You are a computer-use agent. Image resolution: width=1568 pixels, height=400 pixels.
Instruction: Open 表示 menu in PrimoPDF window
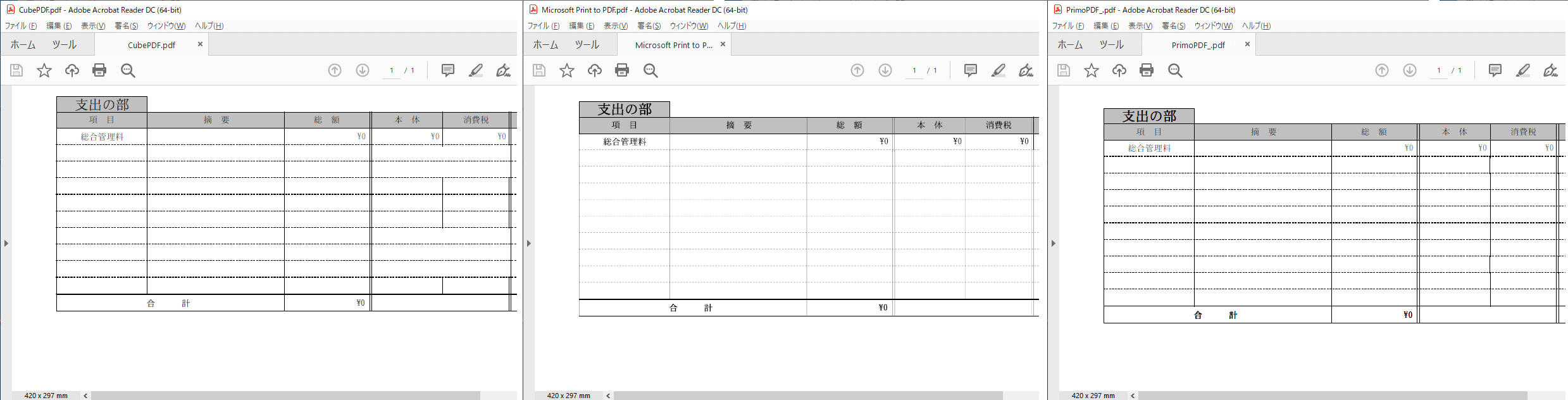[1140, 26]
